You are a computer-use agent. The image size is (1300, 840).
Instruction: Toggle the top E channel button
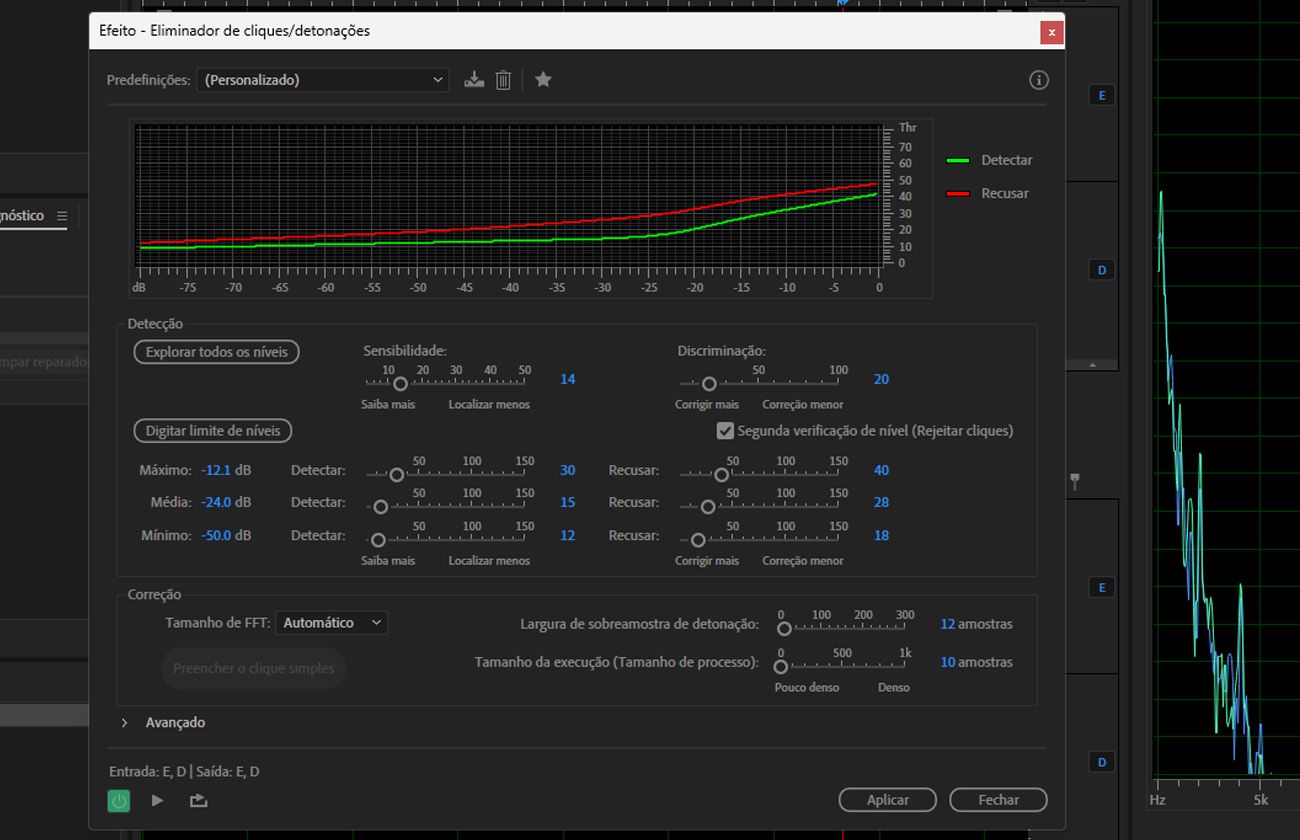(x=1103, y=95)
